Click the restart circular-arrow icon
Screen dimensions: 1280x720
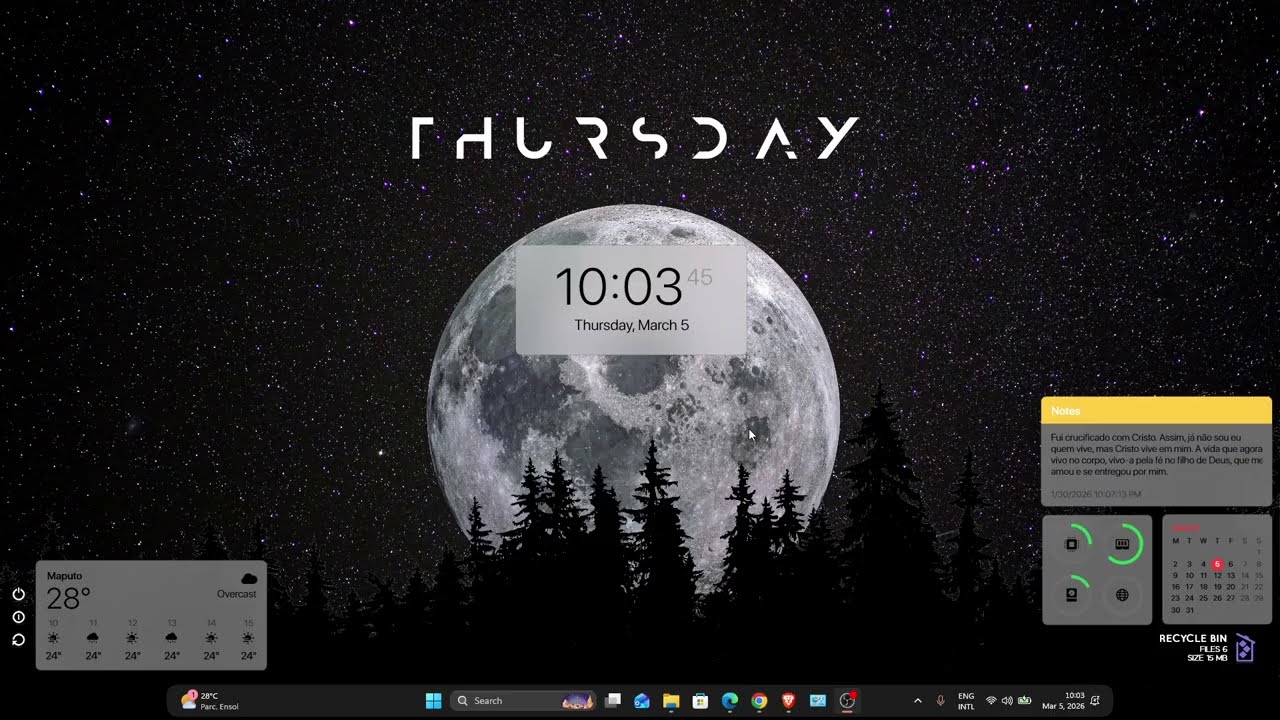[x=18, y=640]
